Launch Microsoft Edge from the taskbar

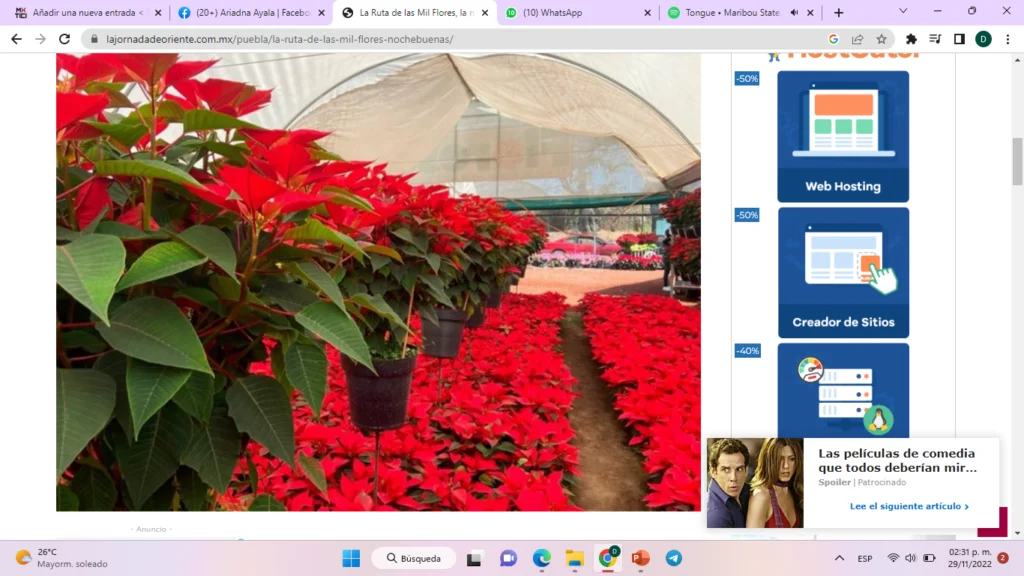click(x=541, y=558)
